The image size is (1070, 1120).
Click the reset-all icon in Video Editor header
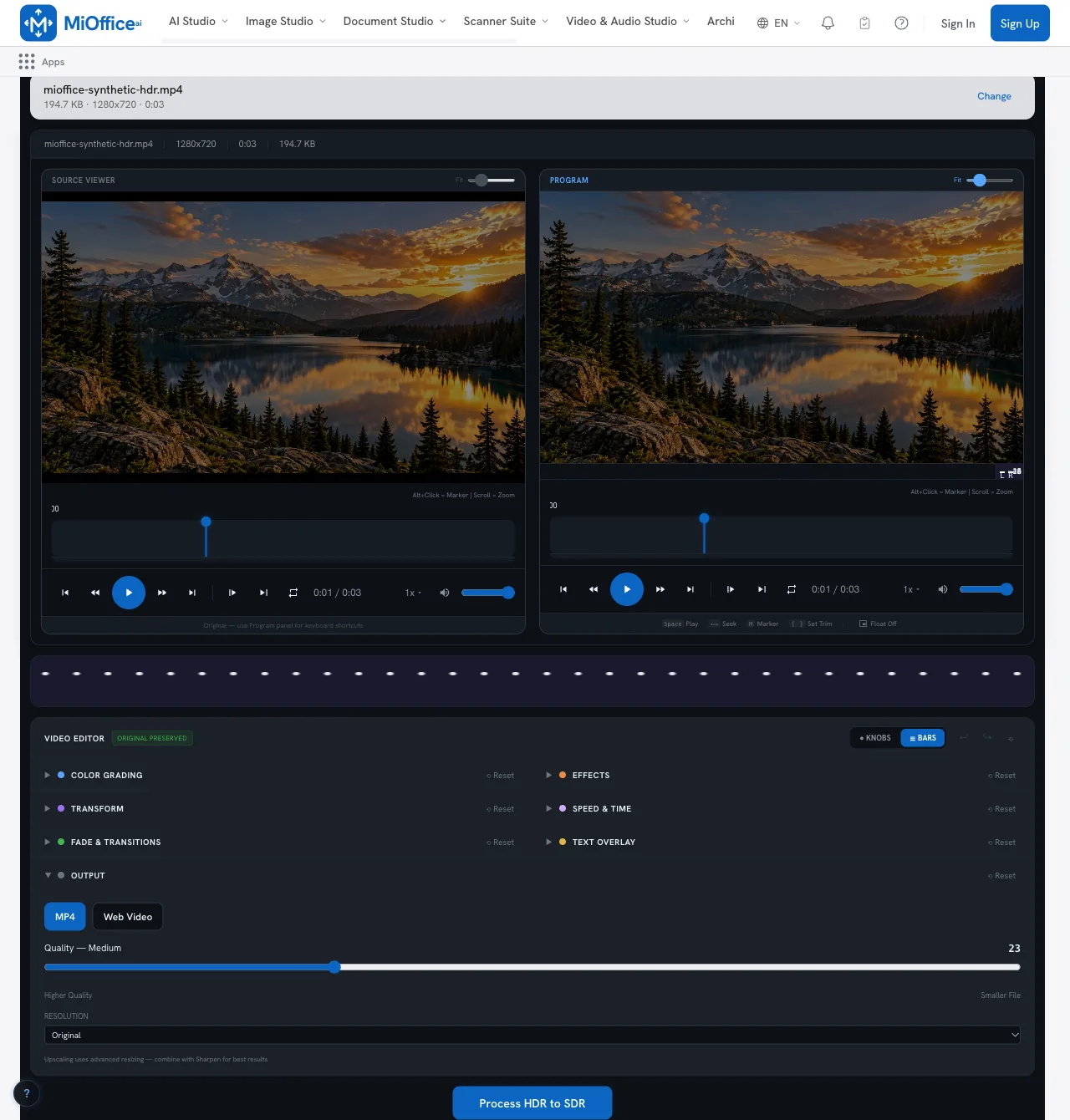coord(1011,738)
